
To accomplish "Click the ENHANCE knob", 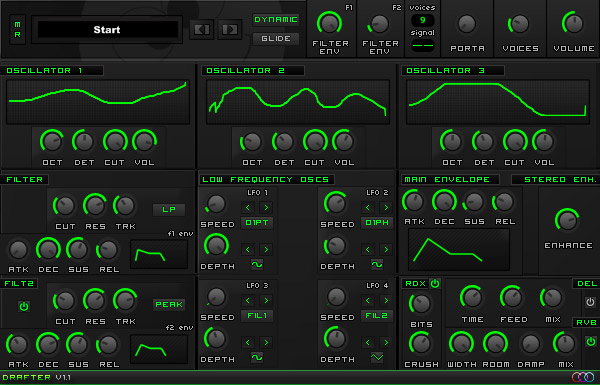I will coord(567,221).
